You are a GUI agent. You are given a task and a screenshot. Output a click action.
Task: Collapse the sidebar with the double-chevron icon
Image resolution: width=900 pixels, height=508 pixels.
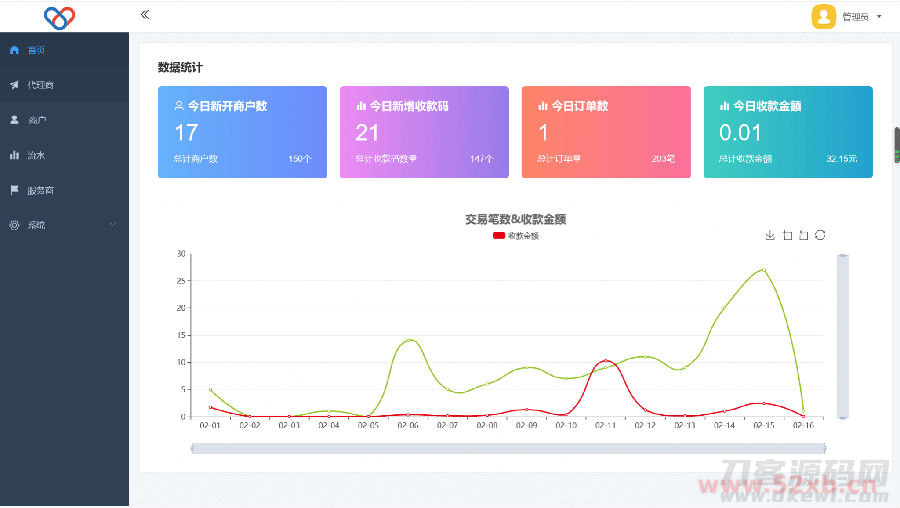click(x=145, y=15)
